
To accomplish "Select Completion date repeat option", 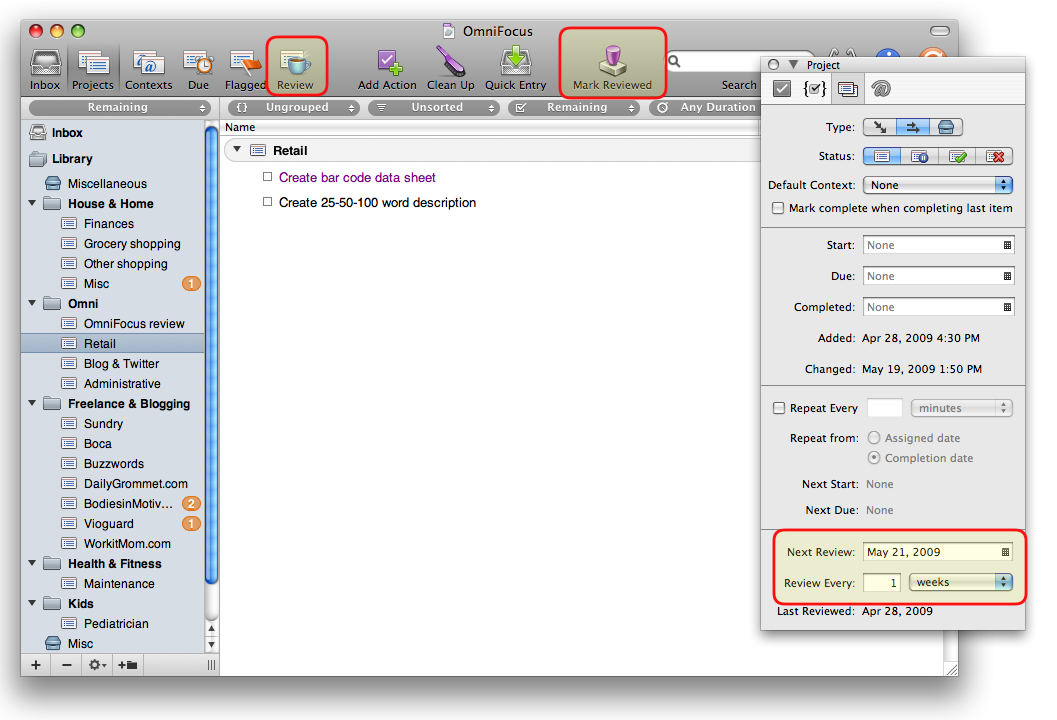I will click(x=874, y=458).
